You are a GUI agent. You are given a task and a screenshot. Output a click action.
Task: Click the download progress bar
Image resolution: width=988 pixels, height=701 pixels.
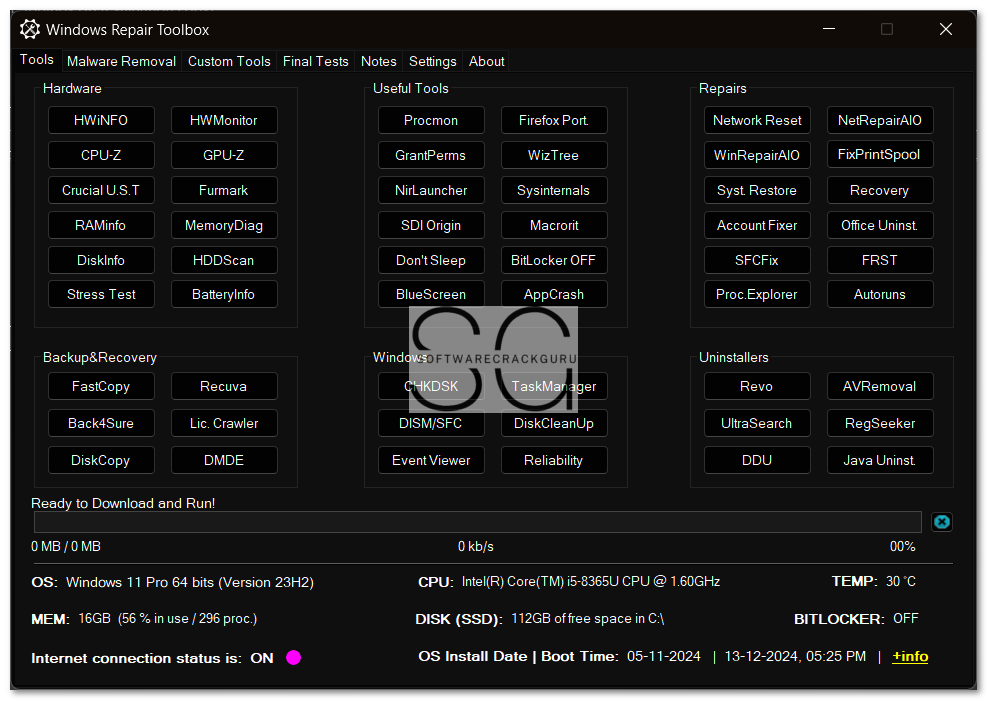(478, 521)
